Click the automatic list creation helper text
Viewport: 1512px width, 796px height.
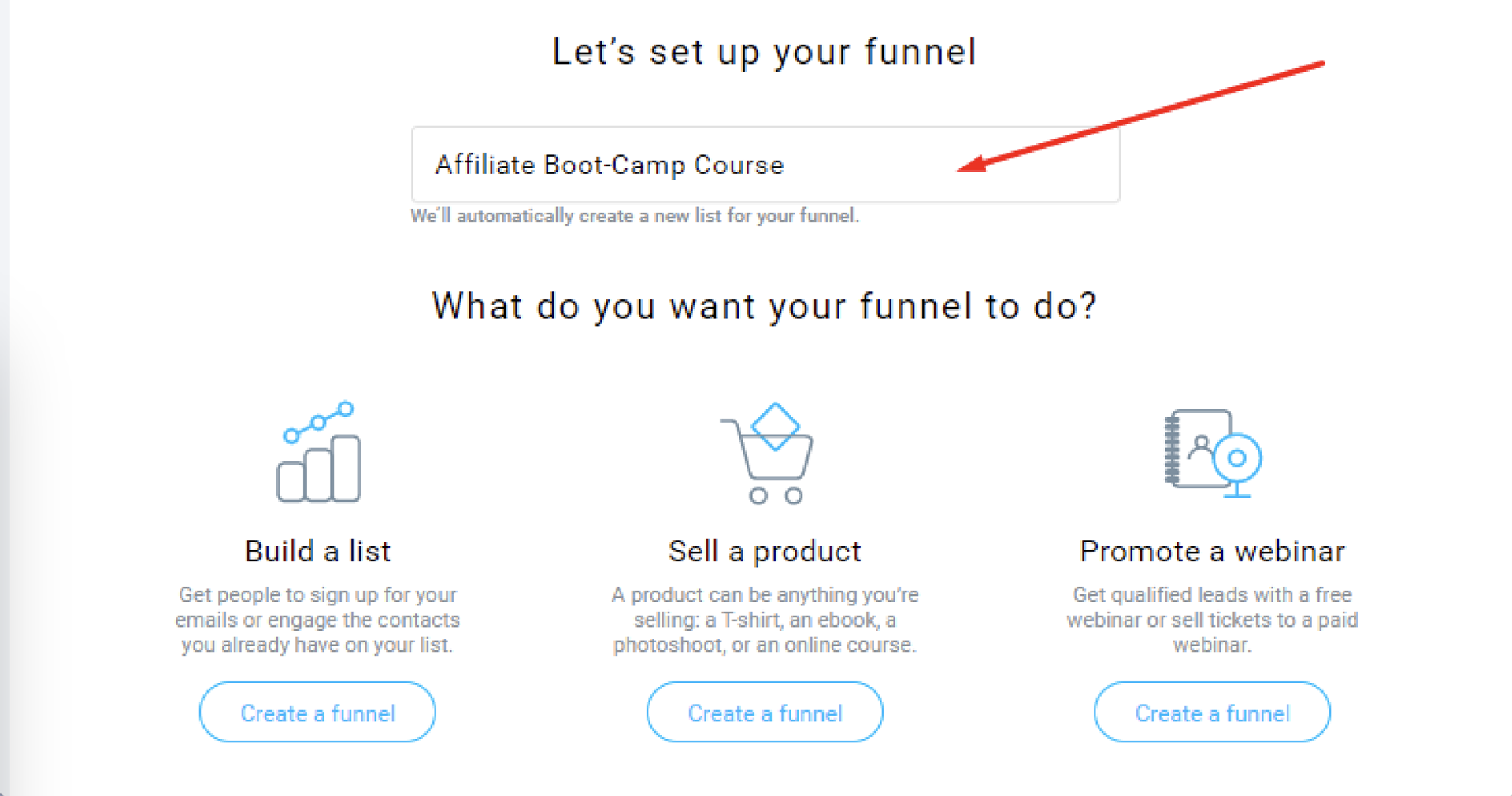click(x=635, y=216)
